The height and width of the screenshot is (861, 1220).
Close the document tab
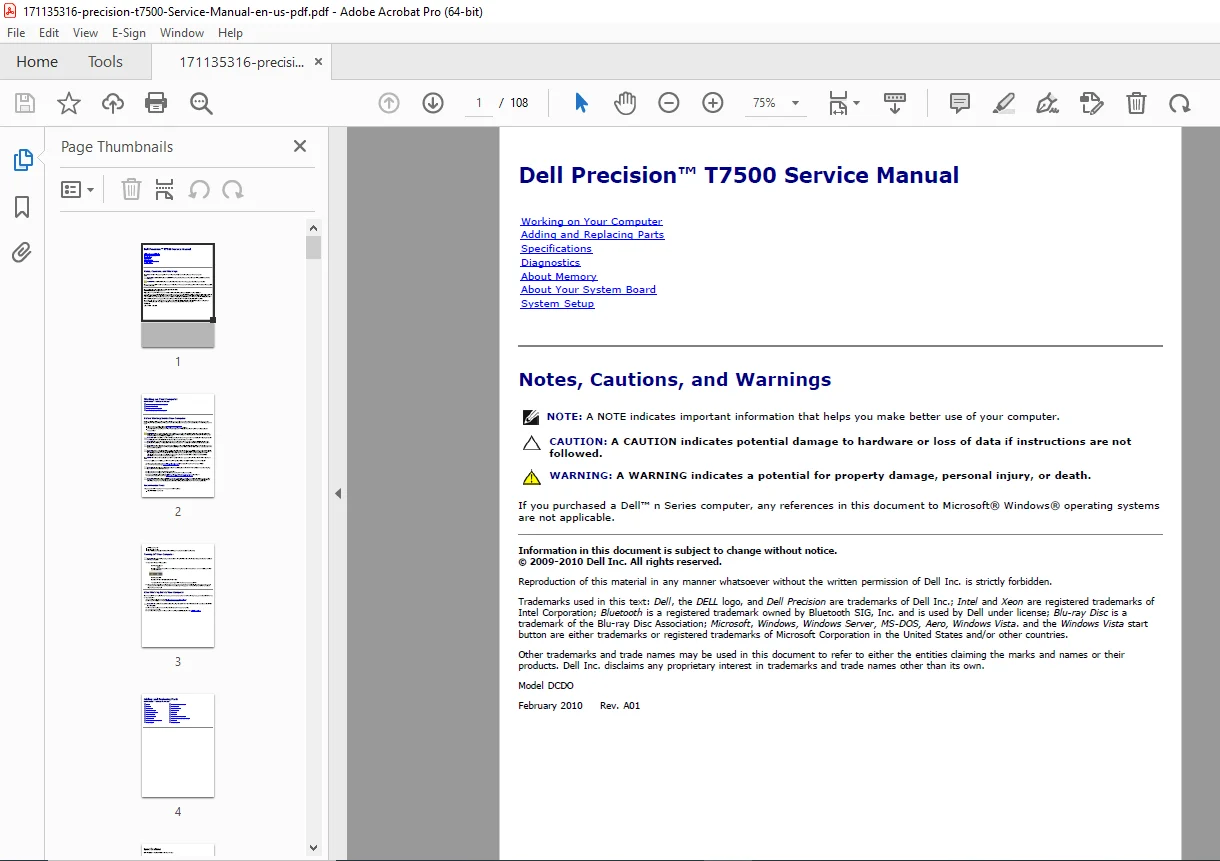(x=319, y=62)
